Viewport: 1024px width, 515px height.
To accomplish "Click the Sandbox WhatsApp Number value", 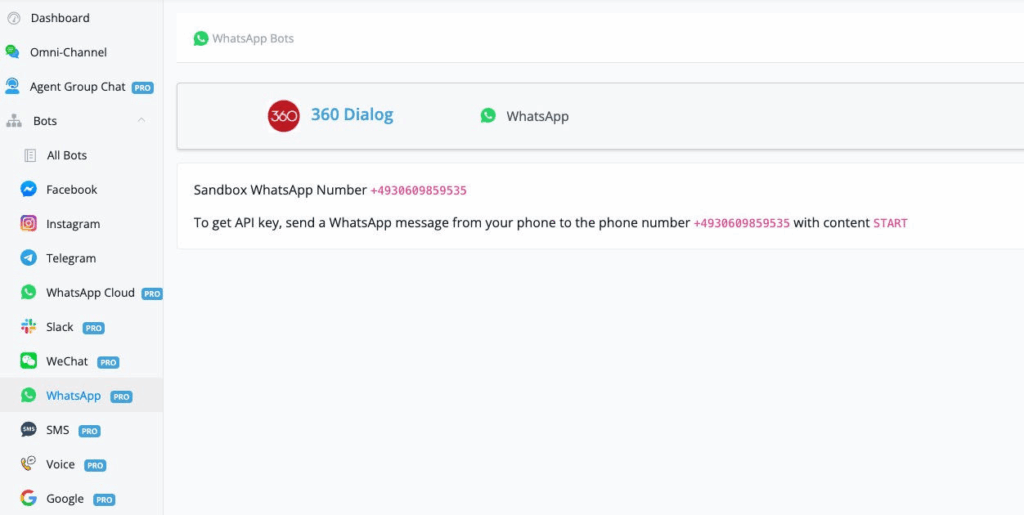I will (x=418, y=190).
